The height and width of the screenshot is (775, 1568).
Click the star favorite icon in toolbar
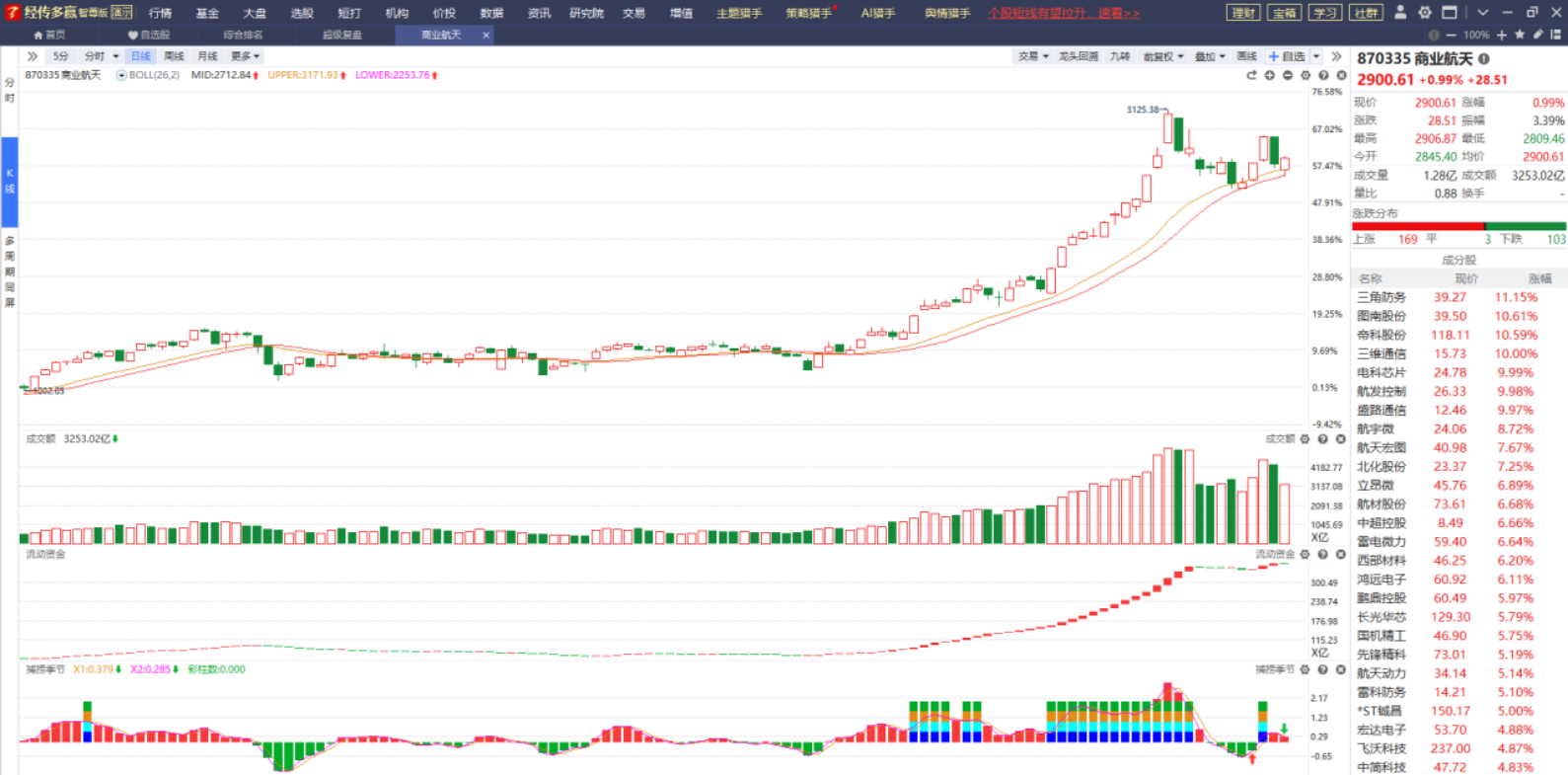coord(1520,35)
